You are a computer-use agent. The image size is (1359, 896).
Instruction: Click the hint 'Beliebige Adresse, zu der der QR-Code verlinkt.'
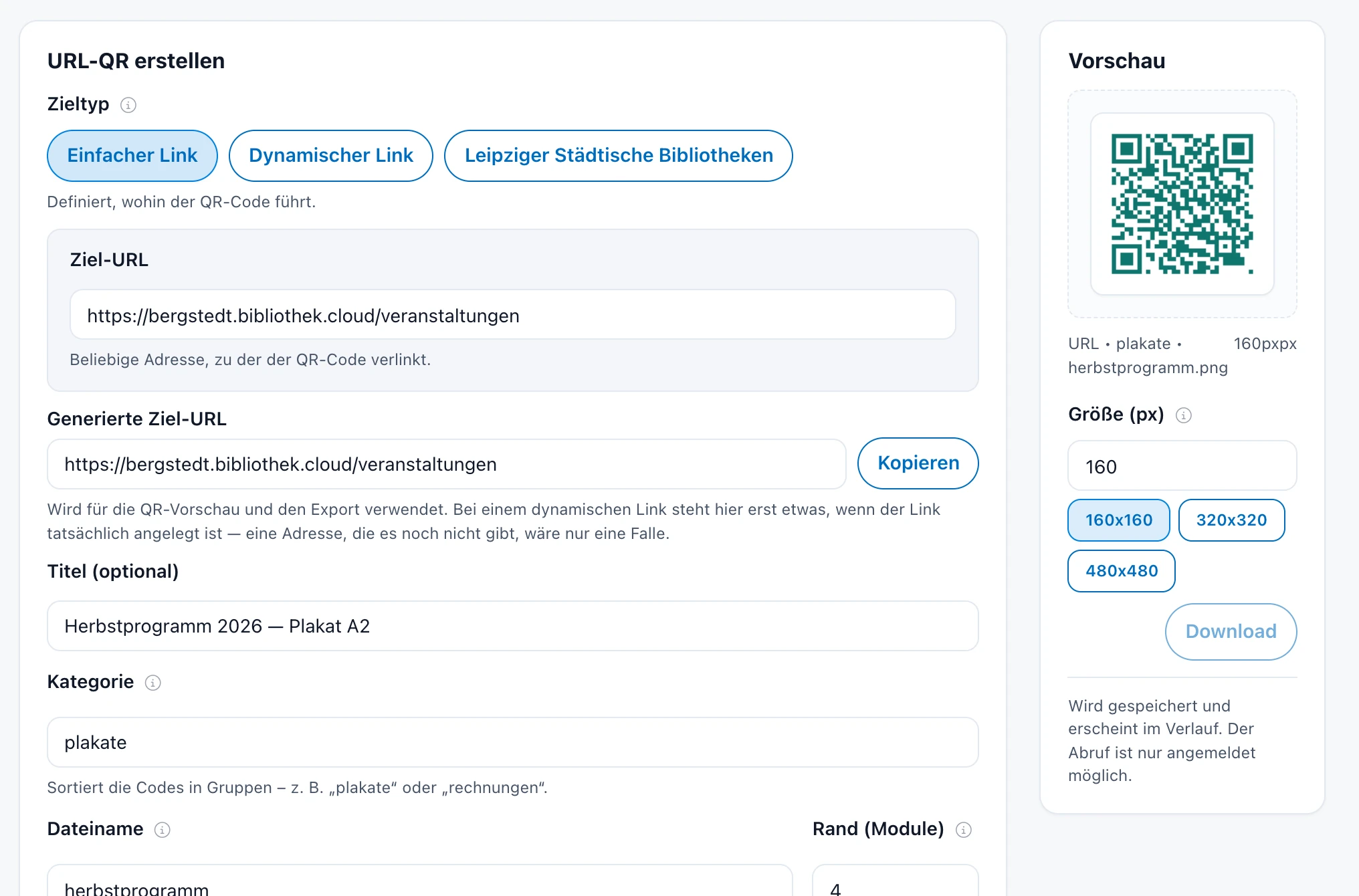[x=250, y=360]
